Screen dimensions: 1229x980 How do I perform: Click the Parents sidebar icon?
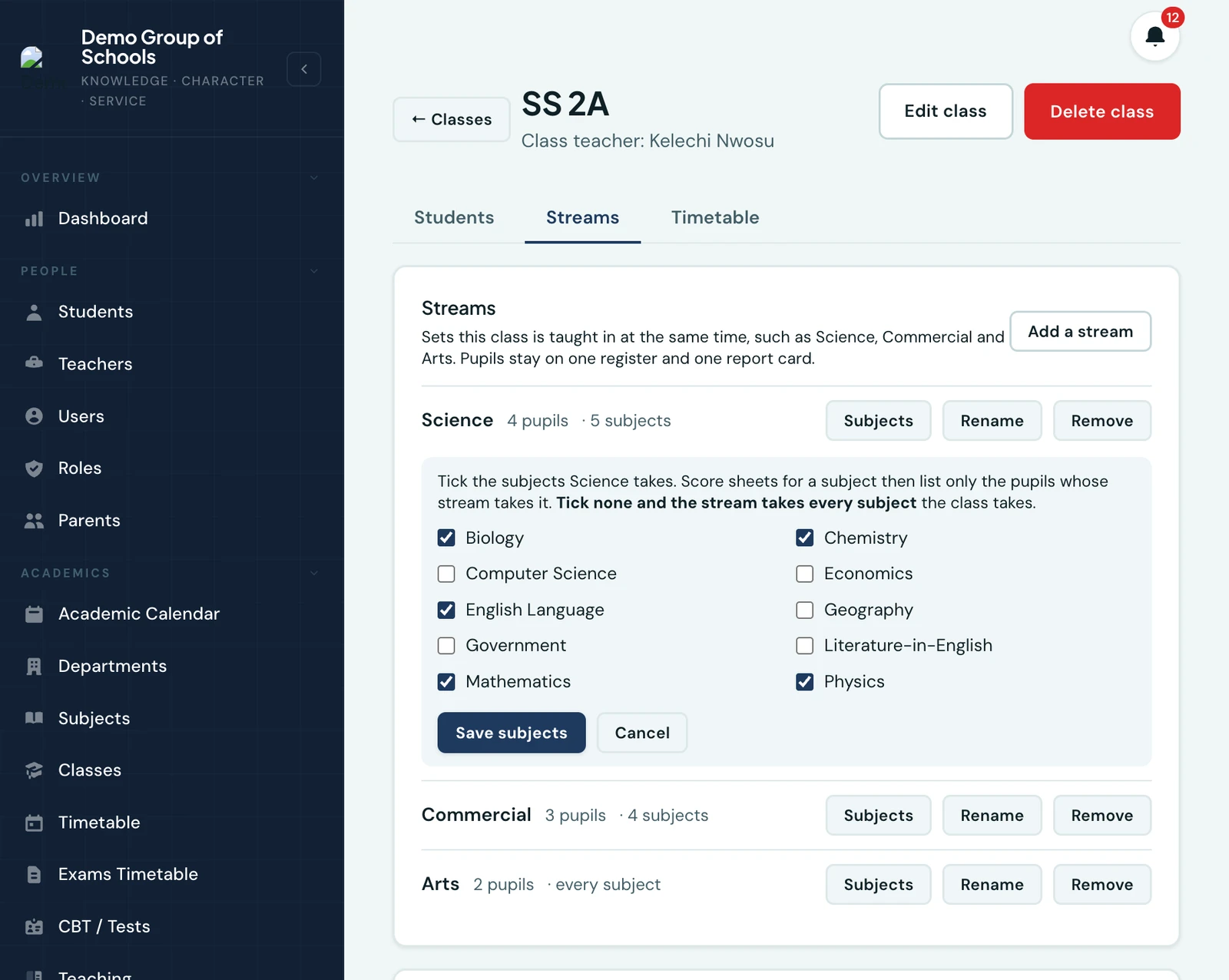click(34, 521)
